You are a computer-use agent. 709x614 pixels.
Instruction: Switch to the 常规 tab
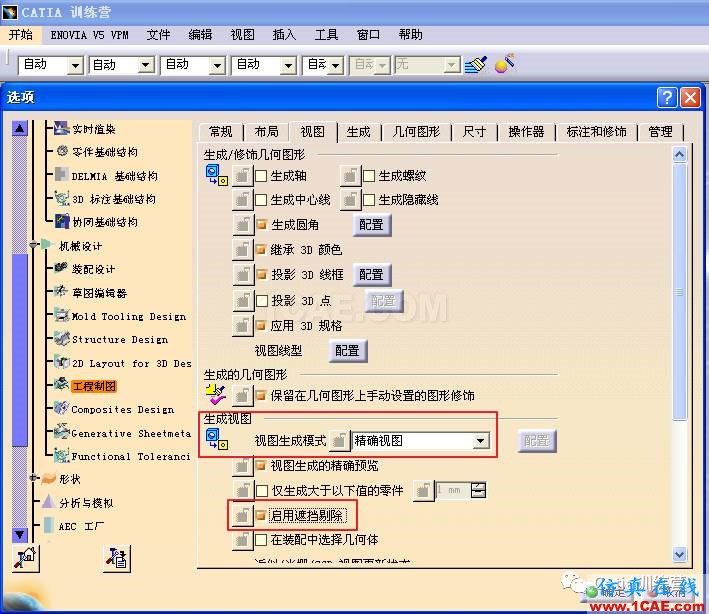tap(221, 132)
